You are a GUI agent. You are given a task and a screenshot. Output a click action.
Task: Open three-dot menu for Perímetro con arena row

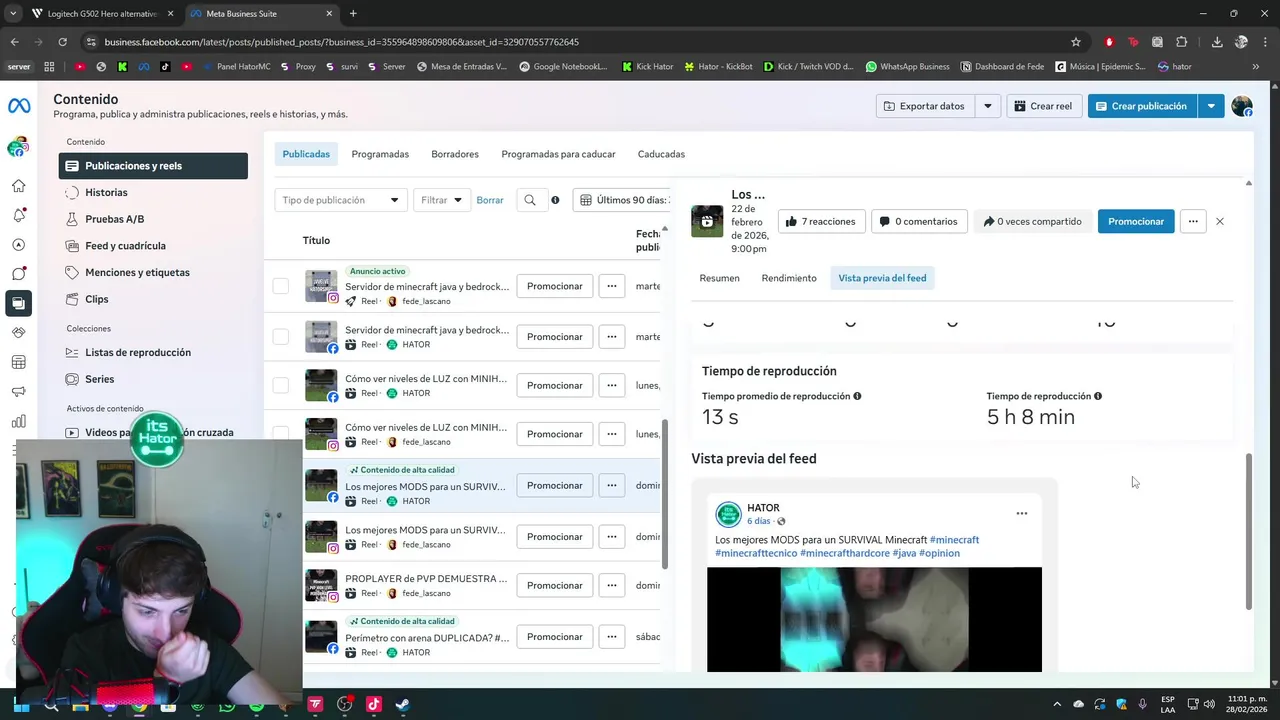612,637
